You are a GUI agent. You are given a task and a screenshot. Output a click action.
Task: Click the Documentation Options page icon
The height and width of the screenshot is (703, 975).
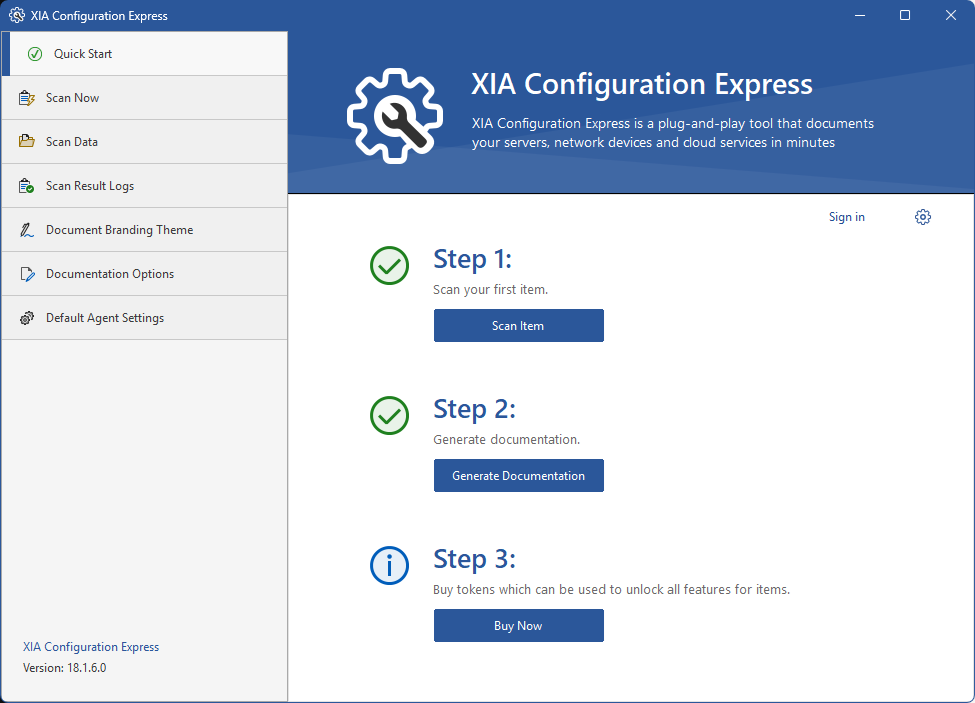click(x=27, y=274)
